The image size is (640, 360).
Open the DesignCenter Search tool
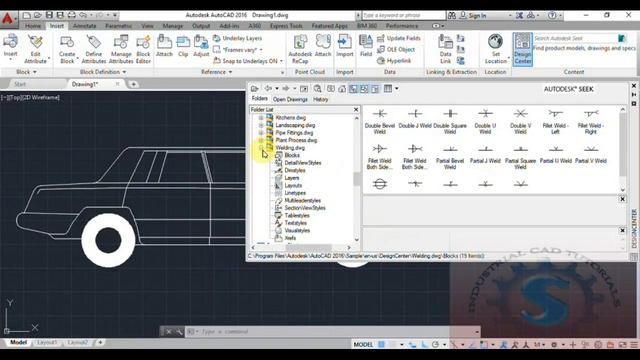pos(317,89)
